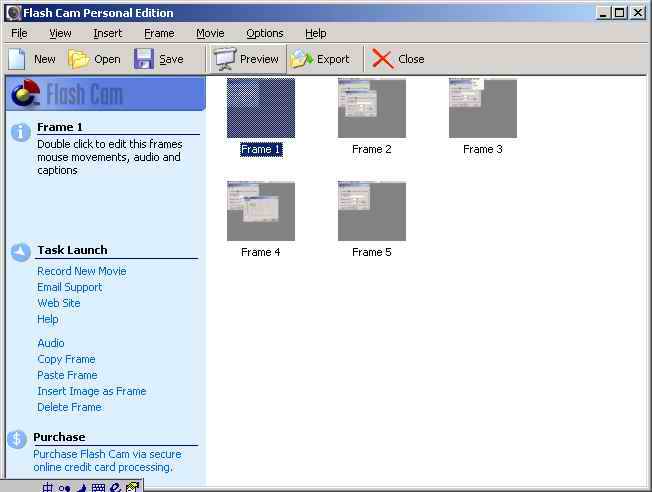Select the Frame 4 thumbnail

[261, 211]
